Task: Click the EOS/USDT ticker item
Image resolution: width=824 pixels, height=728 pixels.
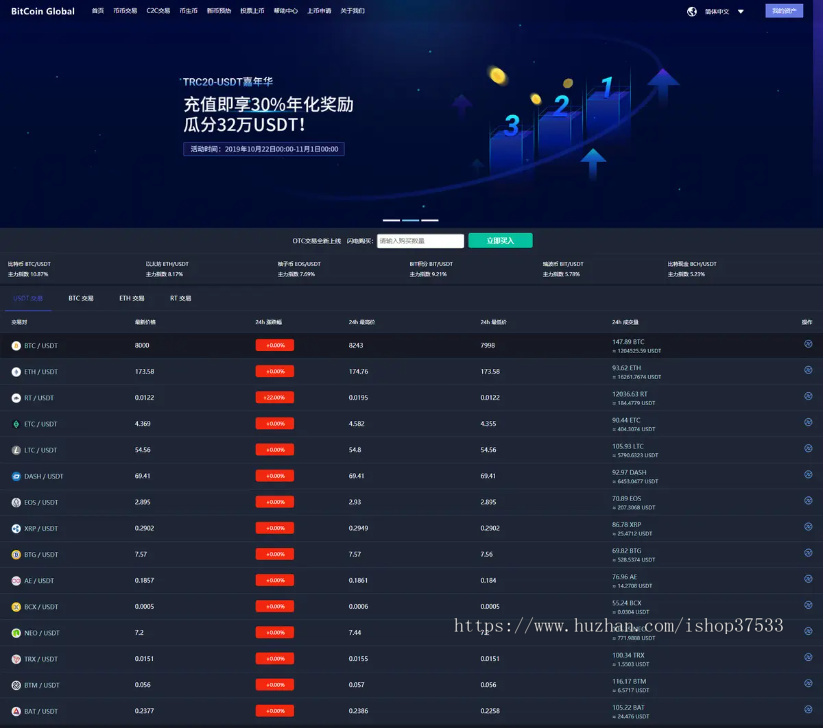Action: (x=299, y=269)
